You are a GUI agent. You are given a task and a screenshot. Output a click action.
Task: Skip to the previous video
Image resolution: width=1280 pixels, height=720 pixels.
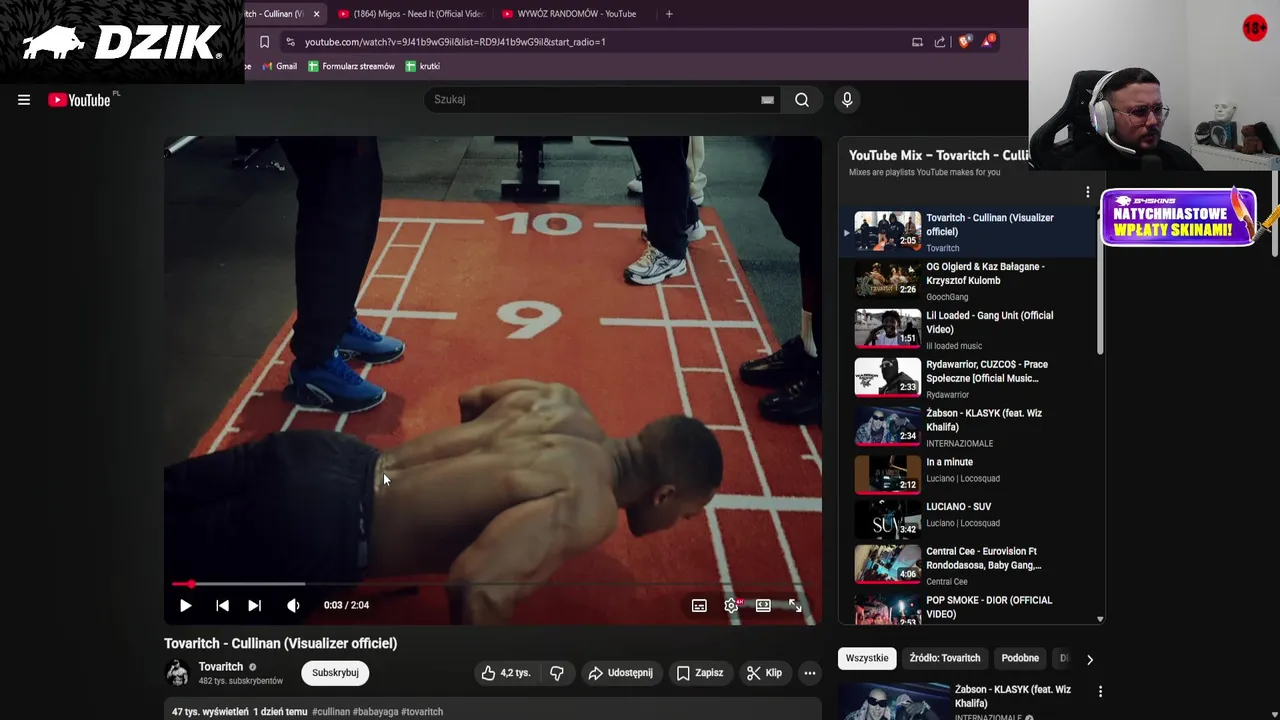pyautogui.click(x=222, y=605)
